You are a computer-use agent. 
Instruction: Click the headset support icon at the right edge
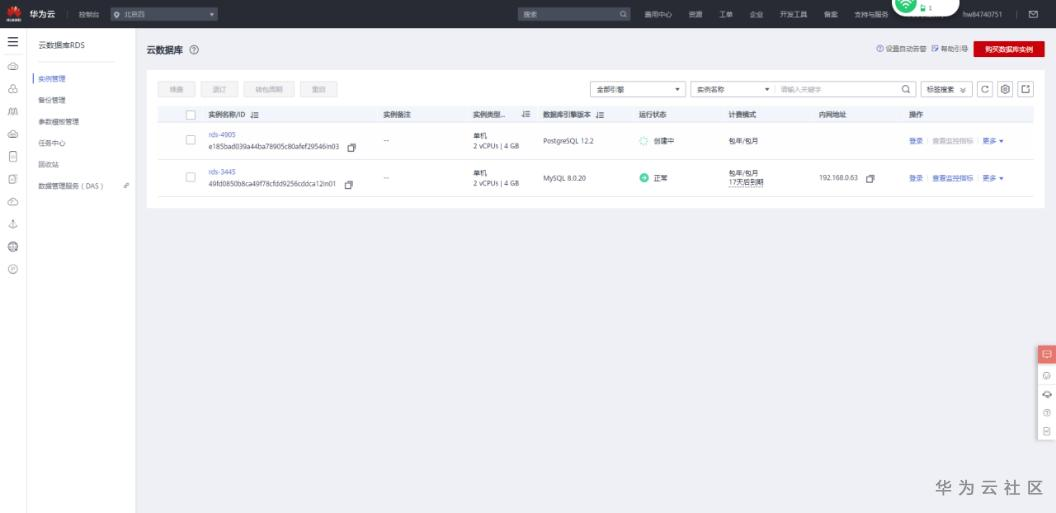pos(1047,395)
